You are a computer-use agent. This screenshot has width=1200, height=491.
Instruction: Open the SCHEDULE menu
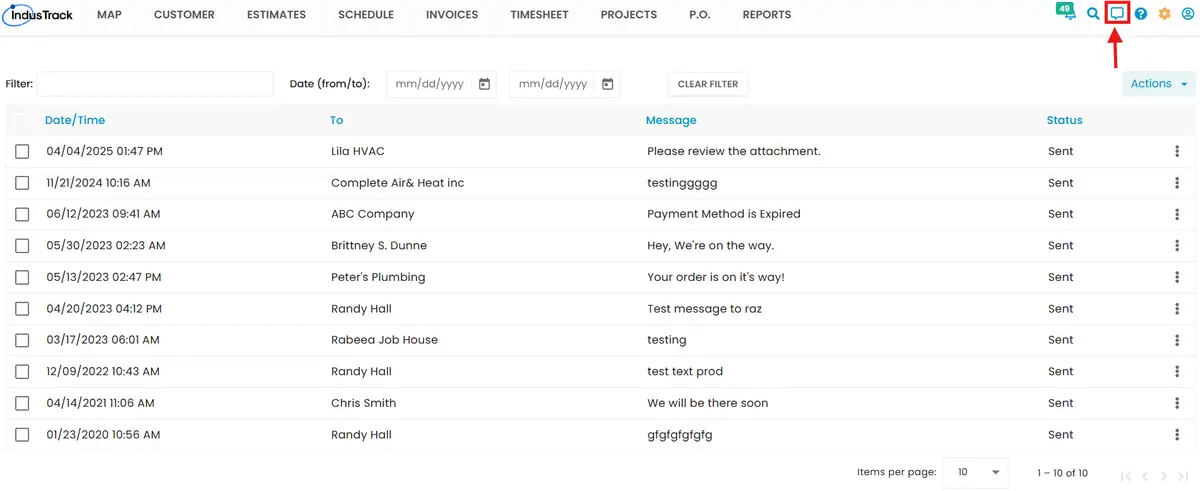coord(366,15)
